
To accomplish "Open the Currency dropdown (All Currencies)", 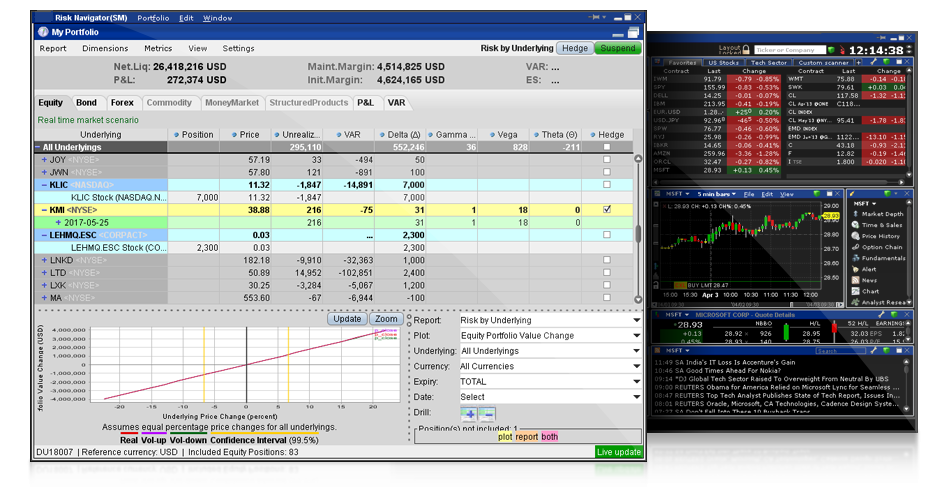I will tap(550, 366).
